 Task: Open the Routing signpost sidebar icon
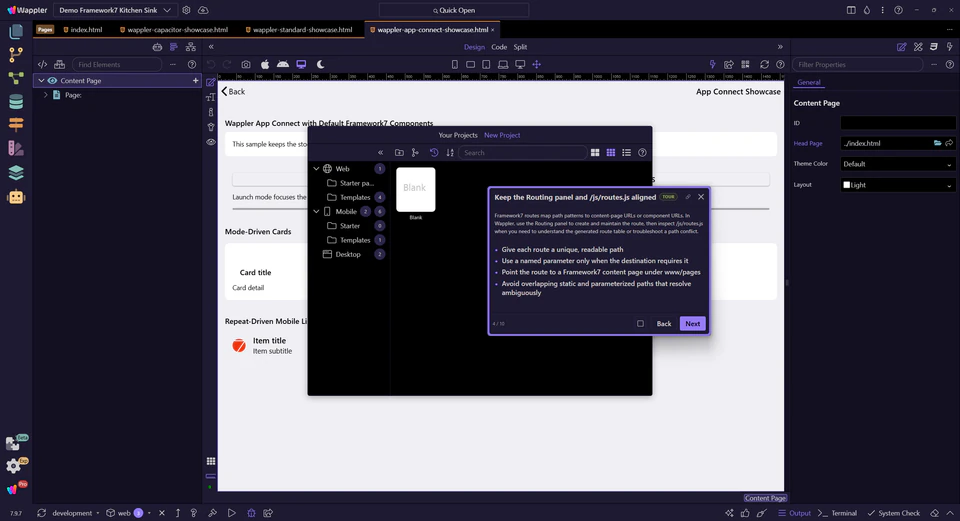tap(16, 124)
